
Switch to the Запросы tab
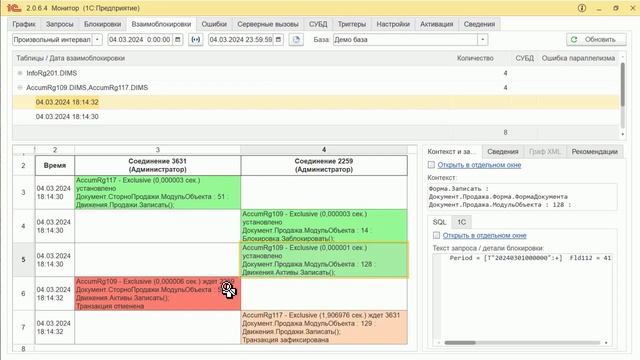[x=60, y=24]
